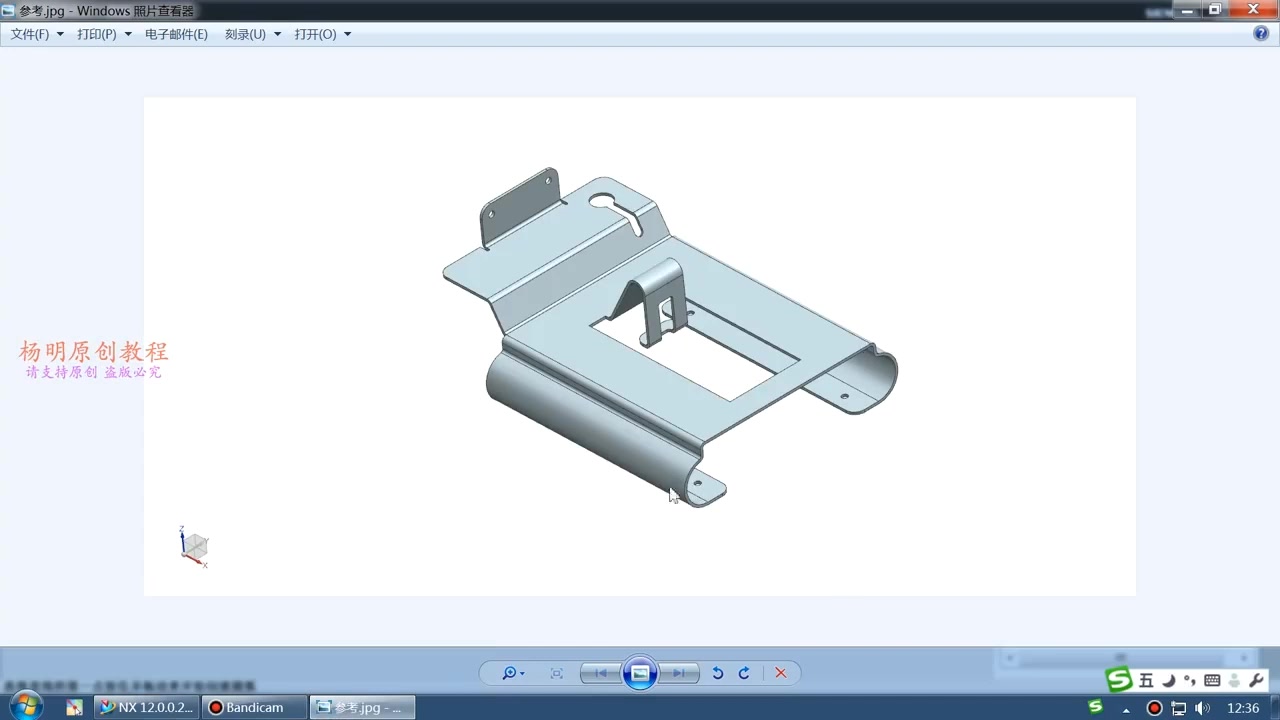
Task: Start the slide show with center button
Action: 640,673
